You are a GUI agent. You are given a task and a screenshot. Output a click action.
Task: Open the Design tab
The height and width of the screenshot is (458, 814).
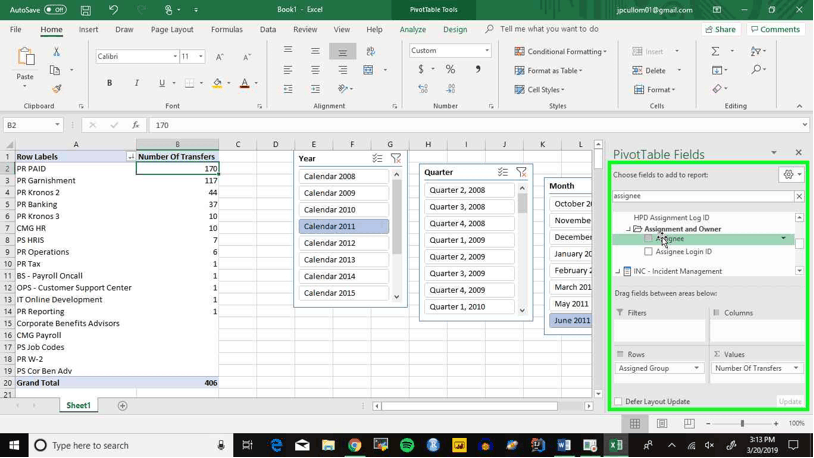(x=455, y=30)
